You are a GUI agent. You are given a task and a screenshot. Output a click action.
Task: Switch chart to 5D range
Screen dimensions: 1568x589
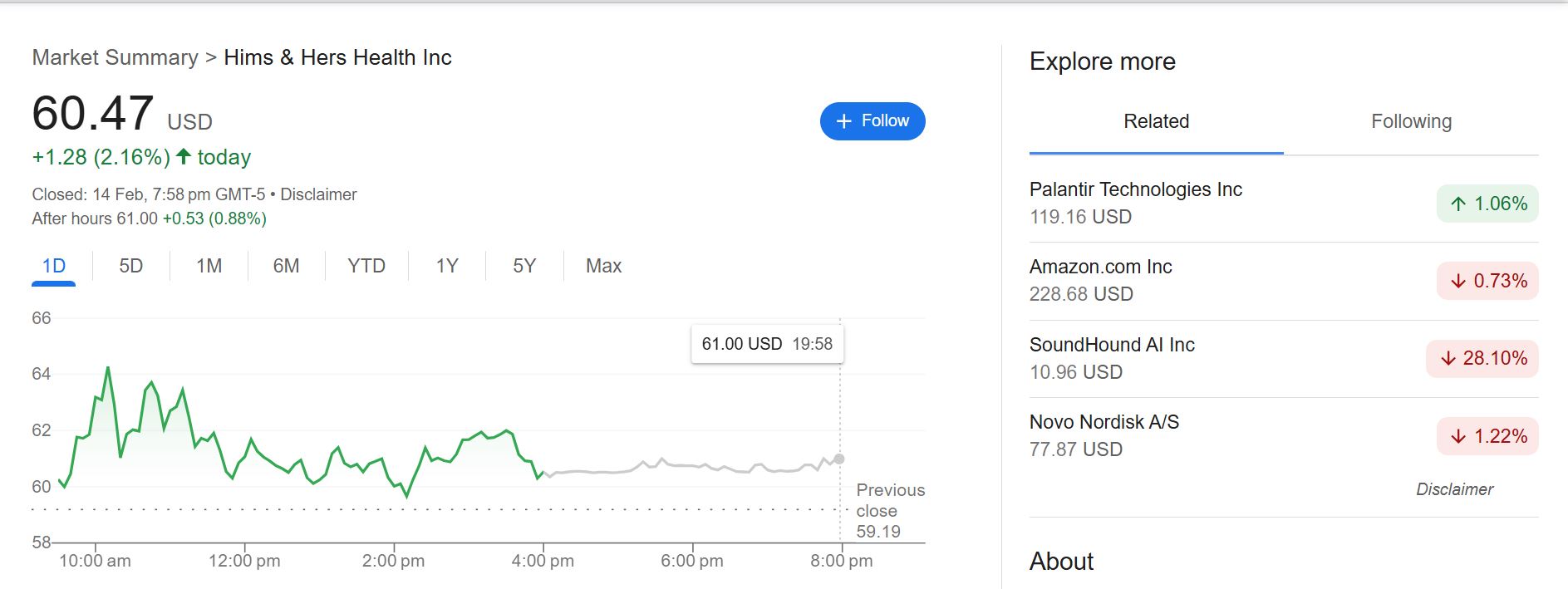(x=130, y=266)
